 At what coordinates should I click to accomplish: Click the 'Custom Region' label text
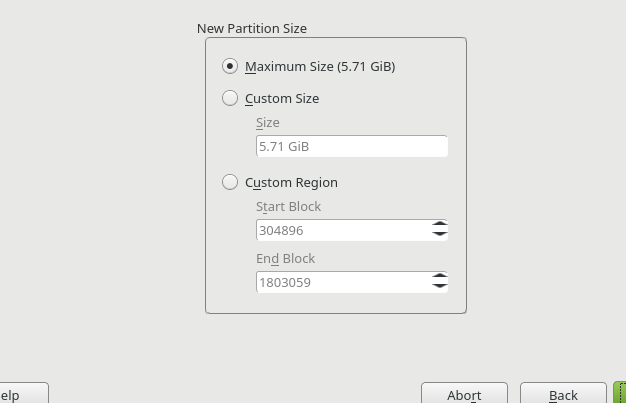[x=291, y=183]
